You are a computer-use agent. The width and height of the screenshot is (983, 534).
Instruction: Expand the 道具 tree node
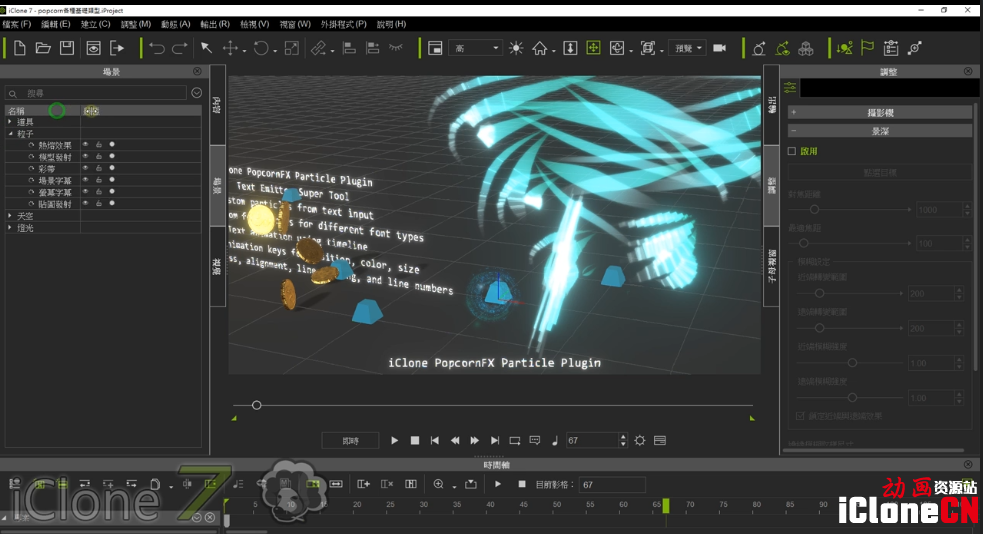pyautogui.click(x=9, y=122)
